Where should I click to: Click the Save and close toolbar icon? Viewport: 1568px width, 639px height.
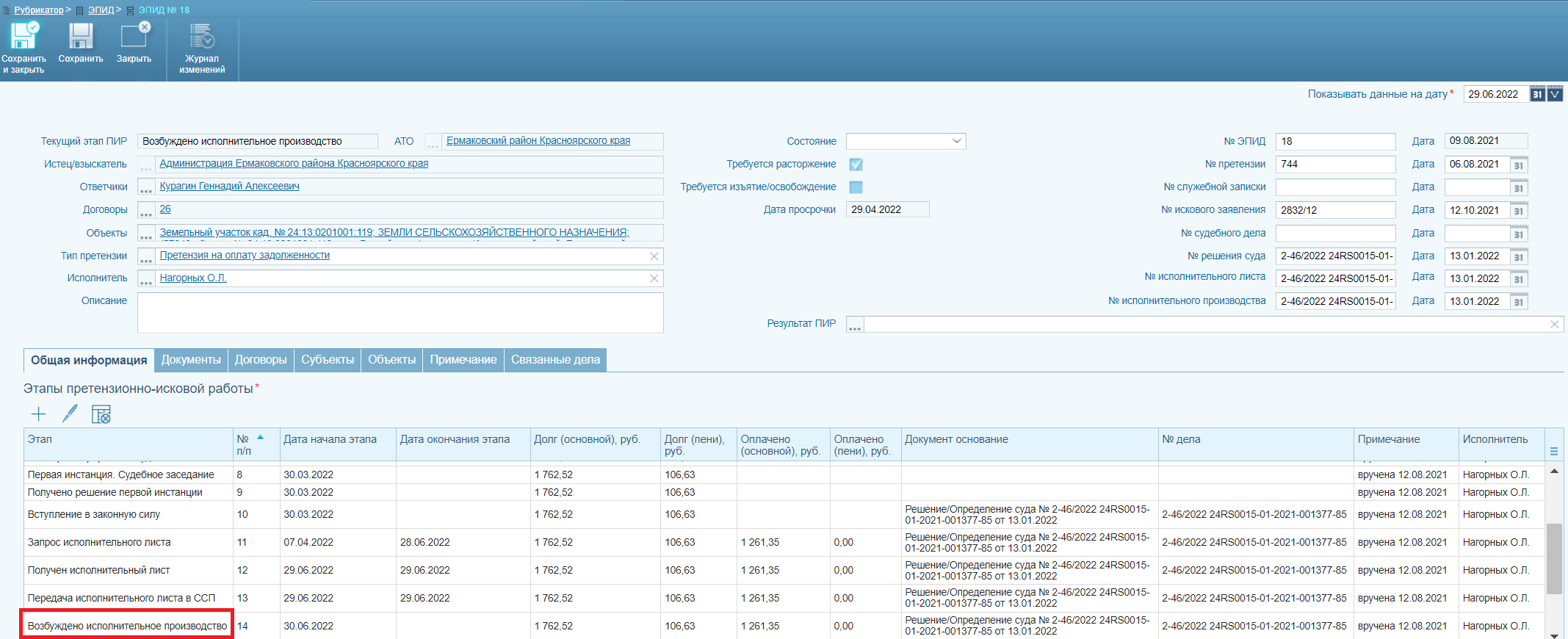[x=24, y=35]
